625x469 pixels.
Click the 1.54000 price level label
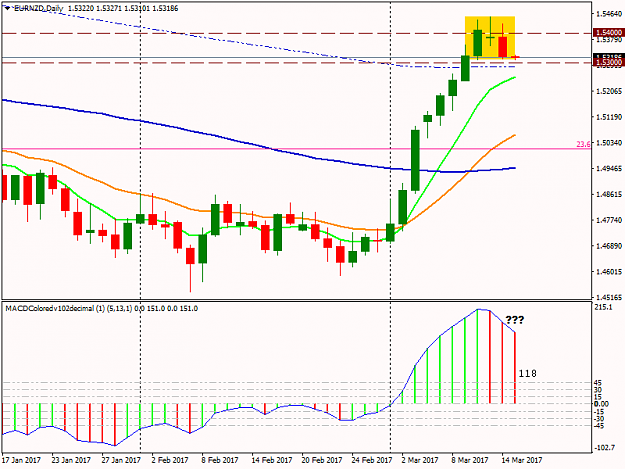[609, 32]
